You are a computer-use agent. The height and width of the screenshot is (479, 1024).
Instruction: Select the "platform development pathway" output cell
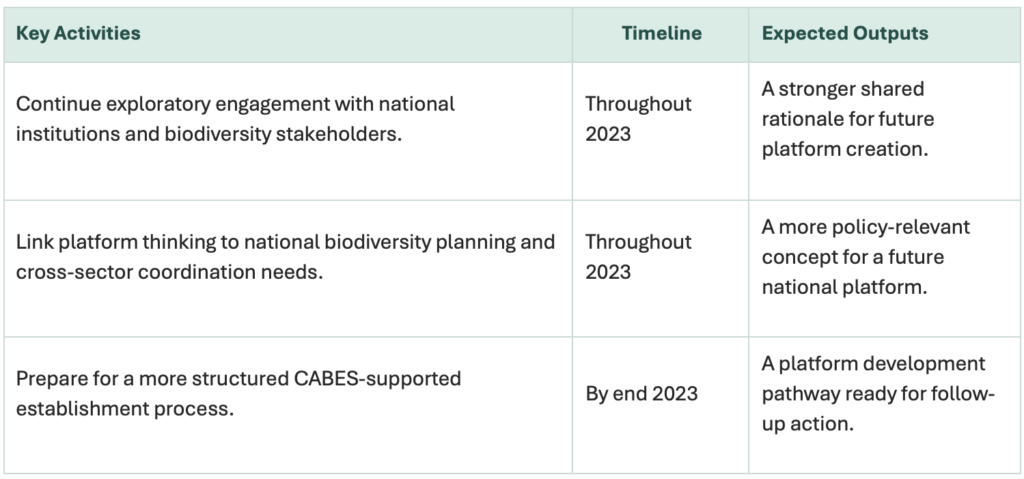pyautogui.click(x=878, y=393)
